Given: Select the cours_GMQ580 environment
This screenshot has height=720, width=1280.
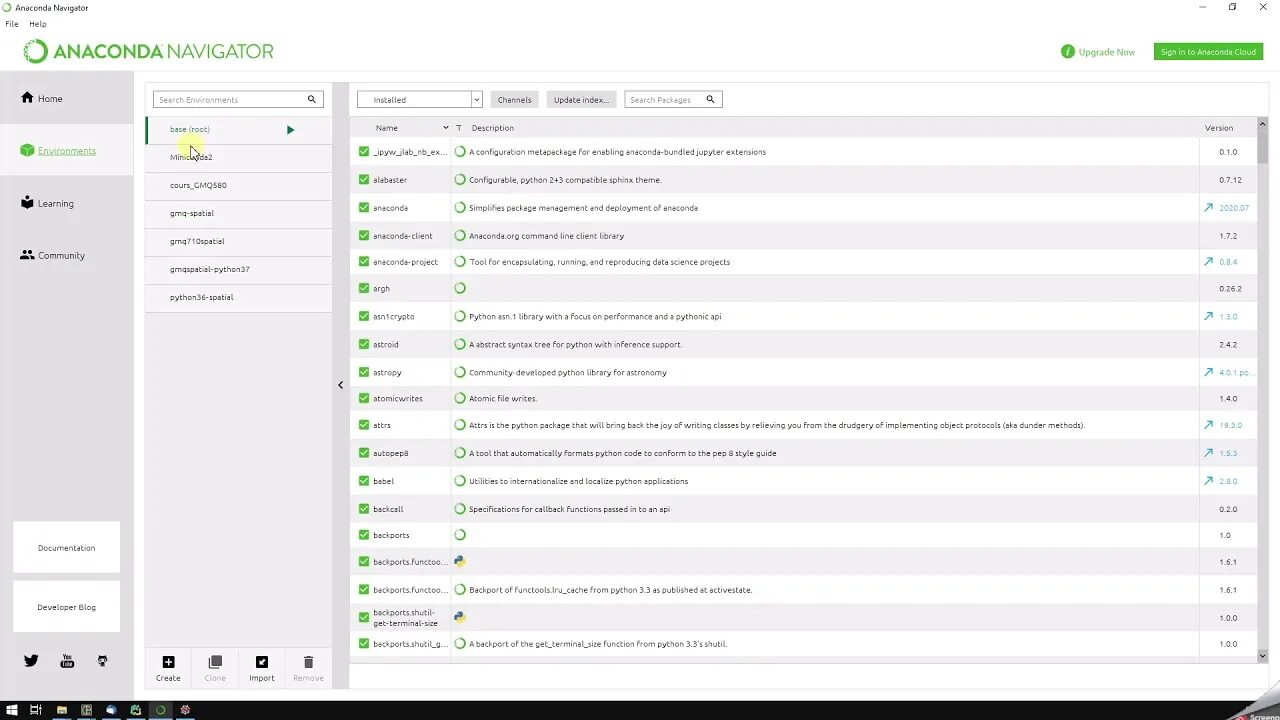Looking at the screenshot, I should (x=239, y=185).
